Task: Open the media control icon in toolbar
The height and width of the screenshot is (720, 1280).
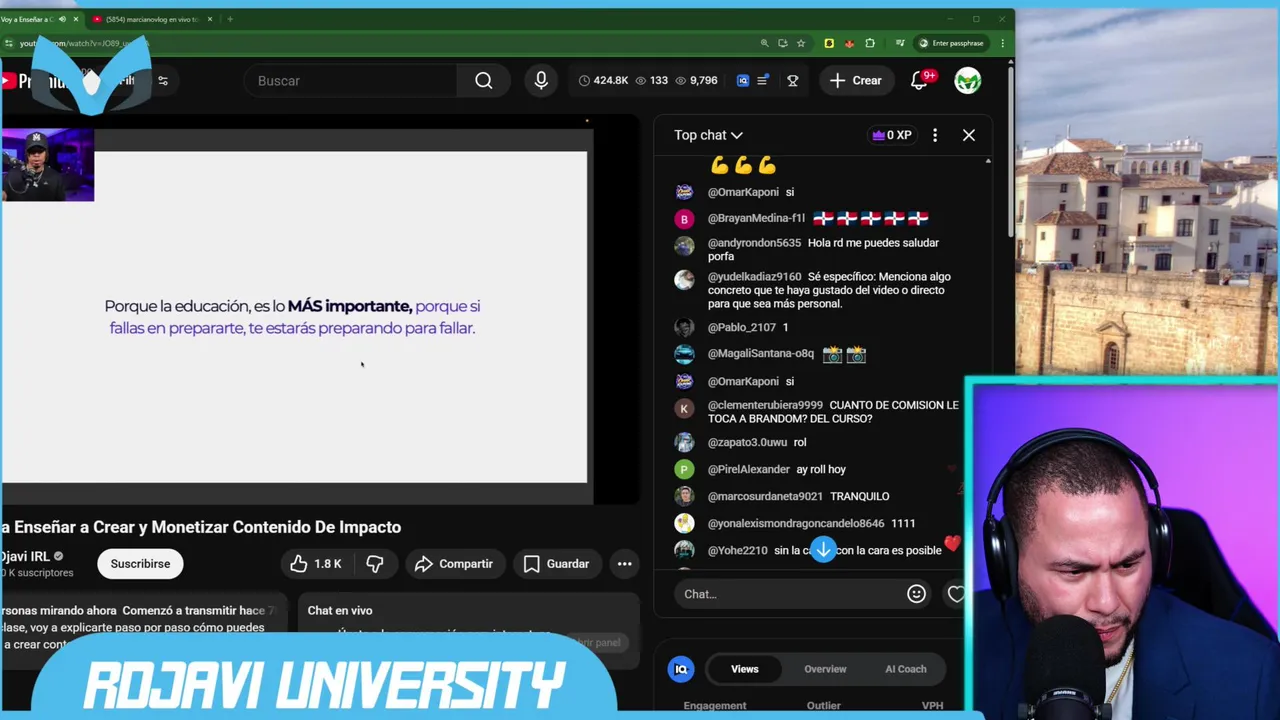Action: (900, 43)
